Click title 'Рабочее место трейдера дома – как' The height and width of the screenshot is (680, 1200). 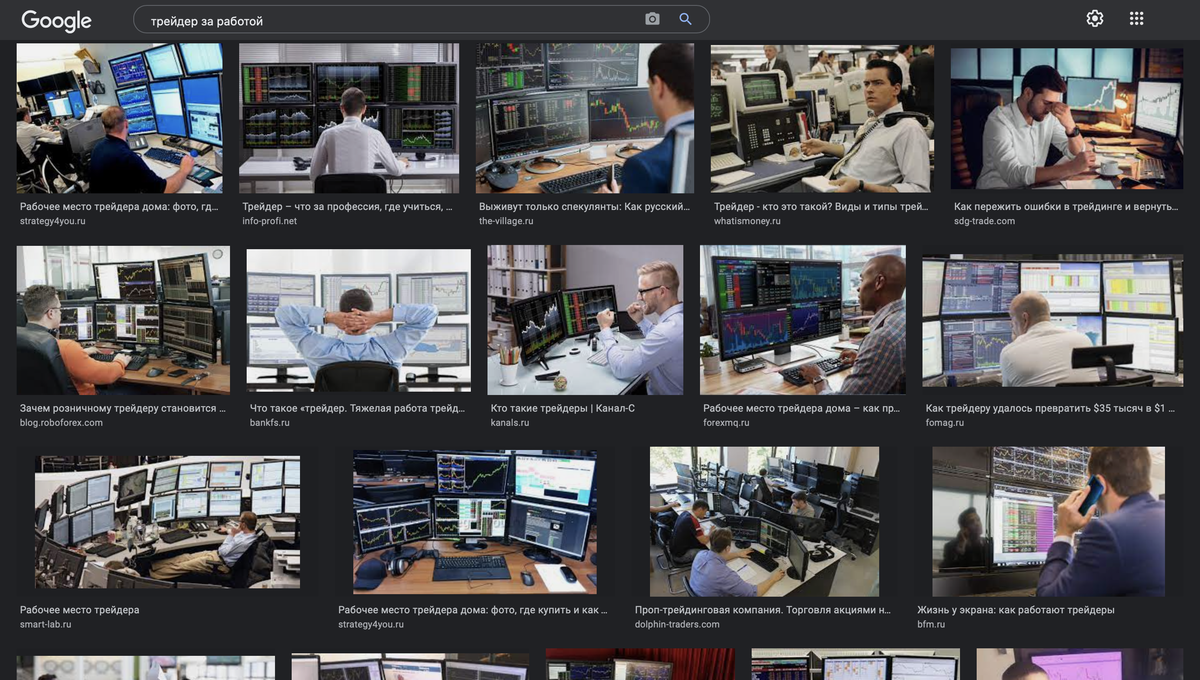point(801,409)
